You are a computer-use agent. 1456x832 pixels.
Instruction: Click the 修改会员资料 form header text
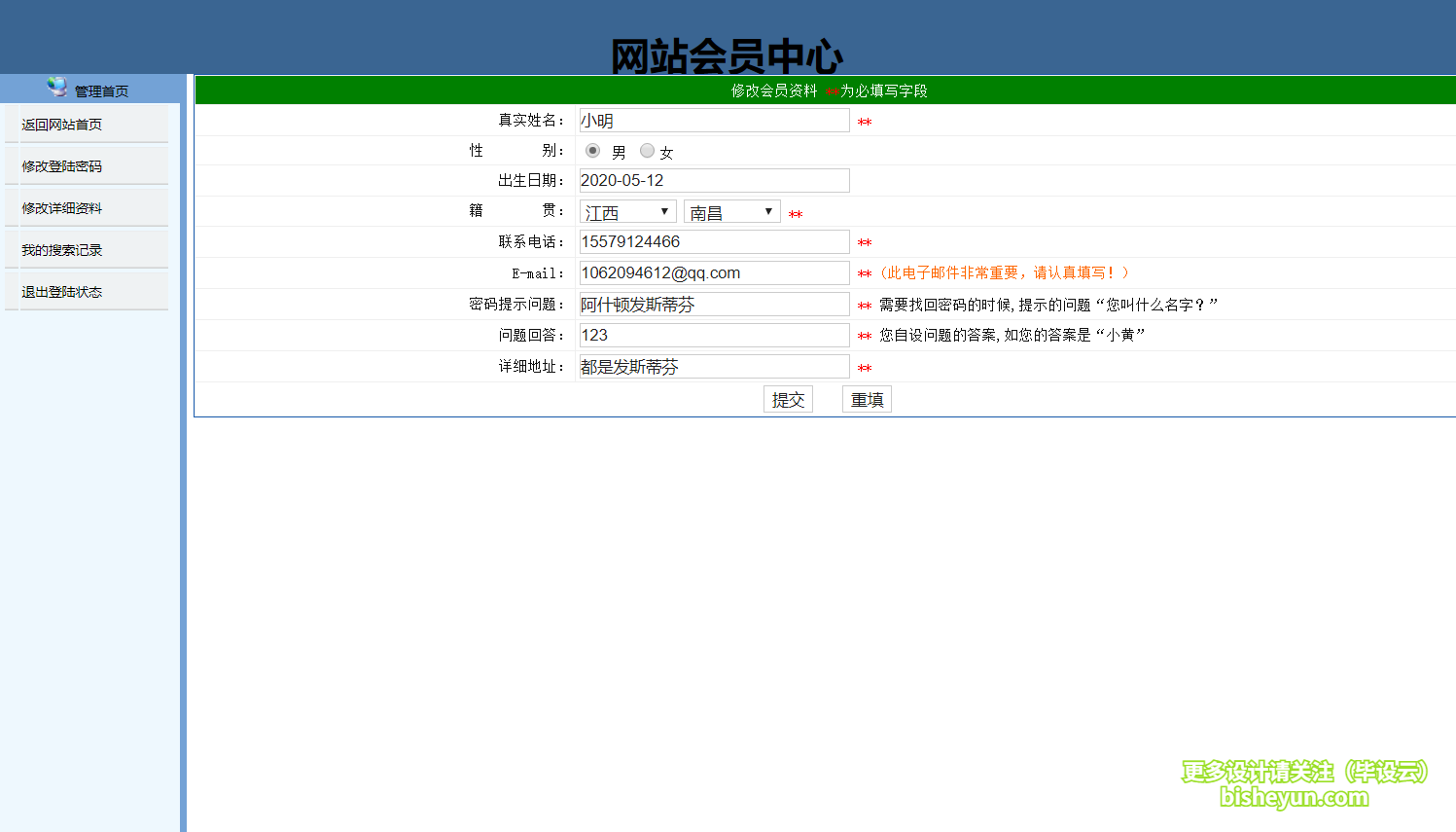coord(774,90)
